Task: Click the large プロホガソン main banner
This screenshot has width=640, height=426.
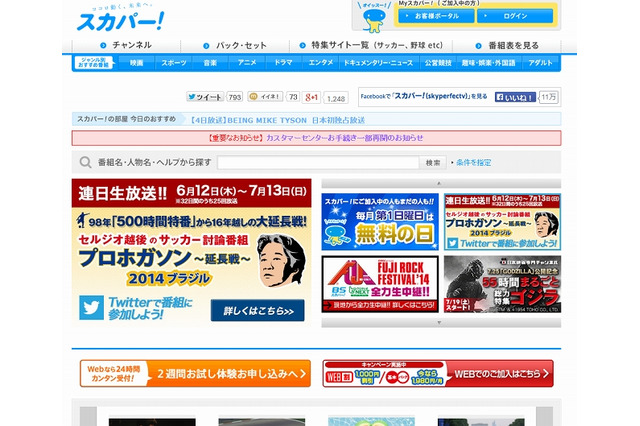Action: click(x=191, y=251)
